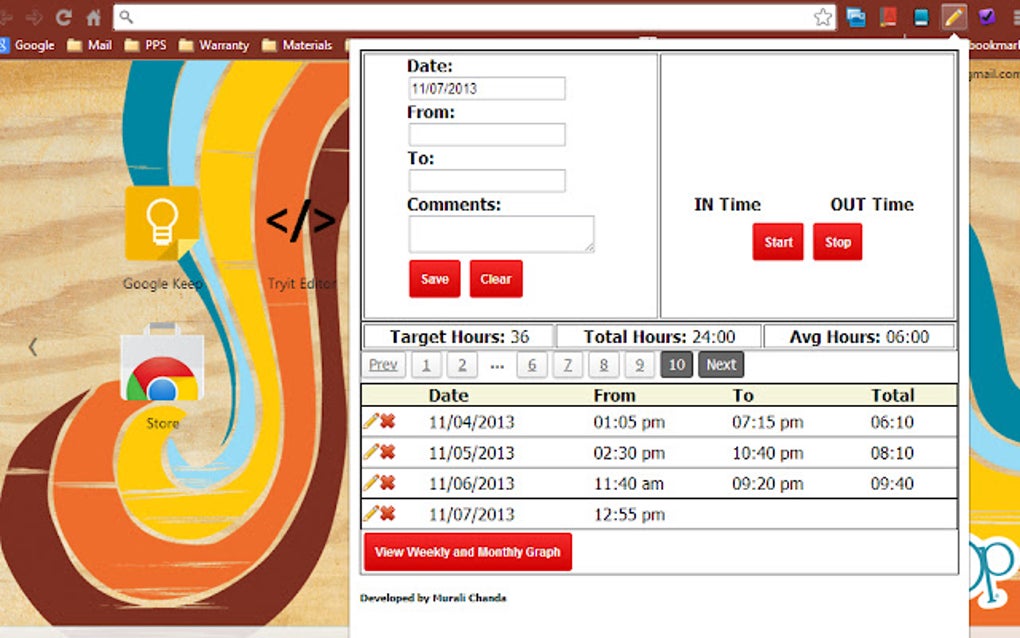Open the pencil extension icon in the toolbar
1020x638 pixels.
(954, 17)
